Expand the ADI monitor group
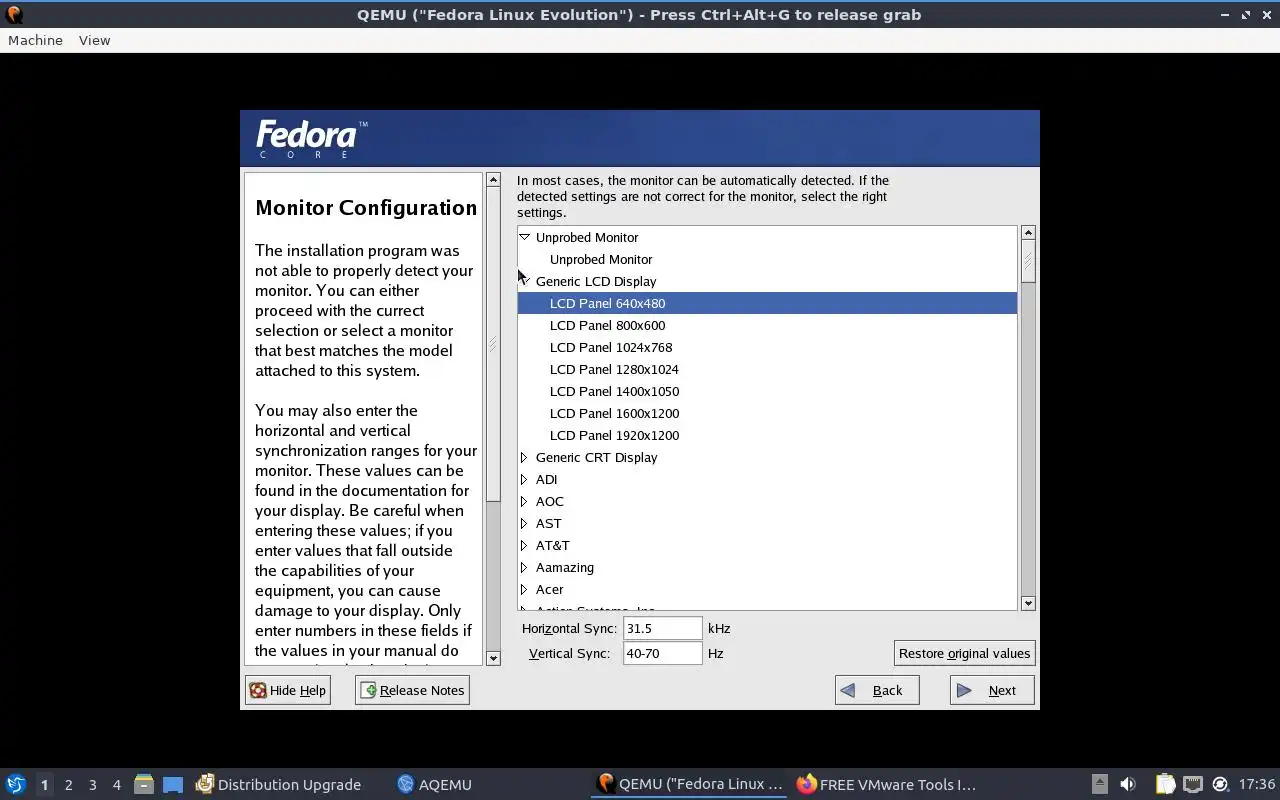 (x=524, y=479)
